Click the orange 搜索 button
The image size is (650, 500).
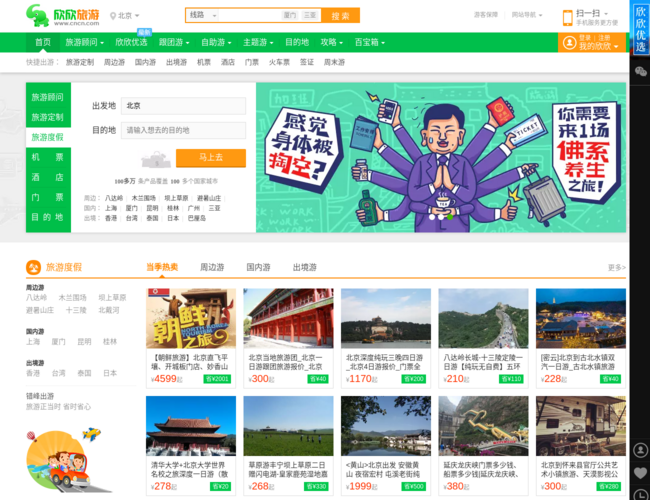pos(340,16)
